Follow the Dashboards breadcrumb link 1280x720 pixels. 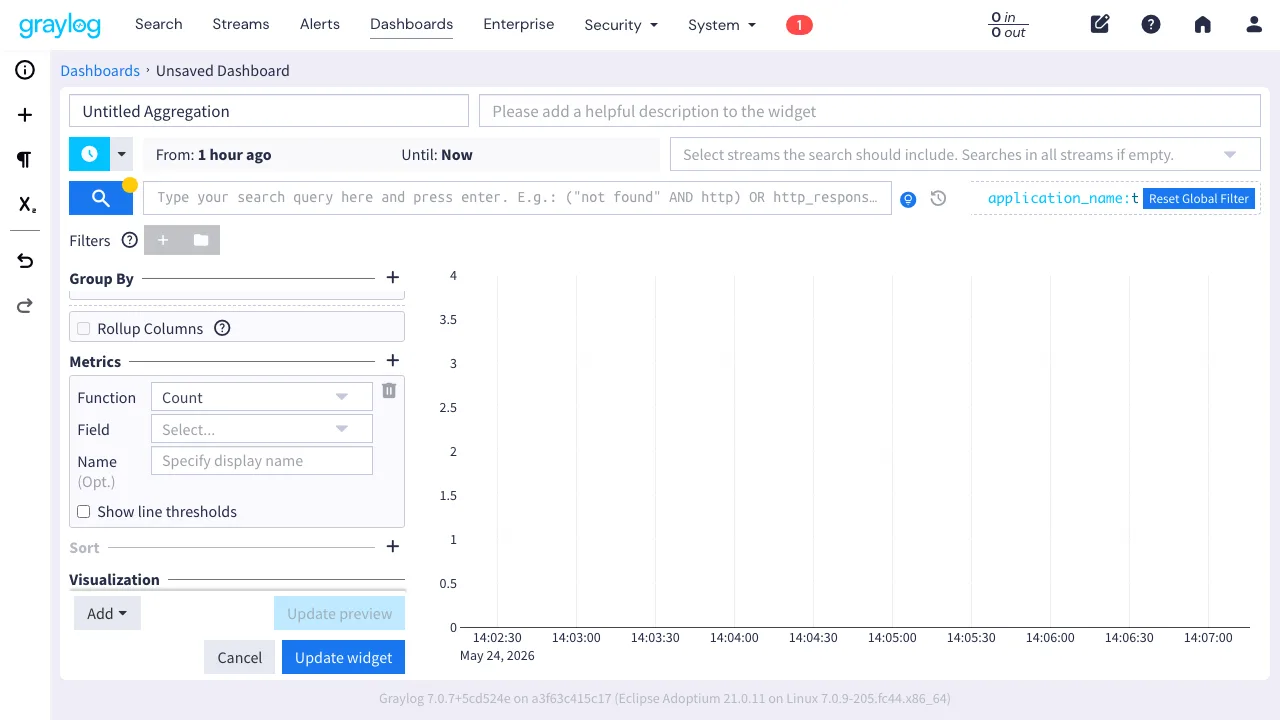[100, 71]
